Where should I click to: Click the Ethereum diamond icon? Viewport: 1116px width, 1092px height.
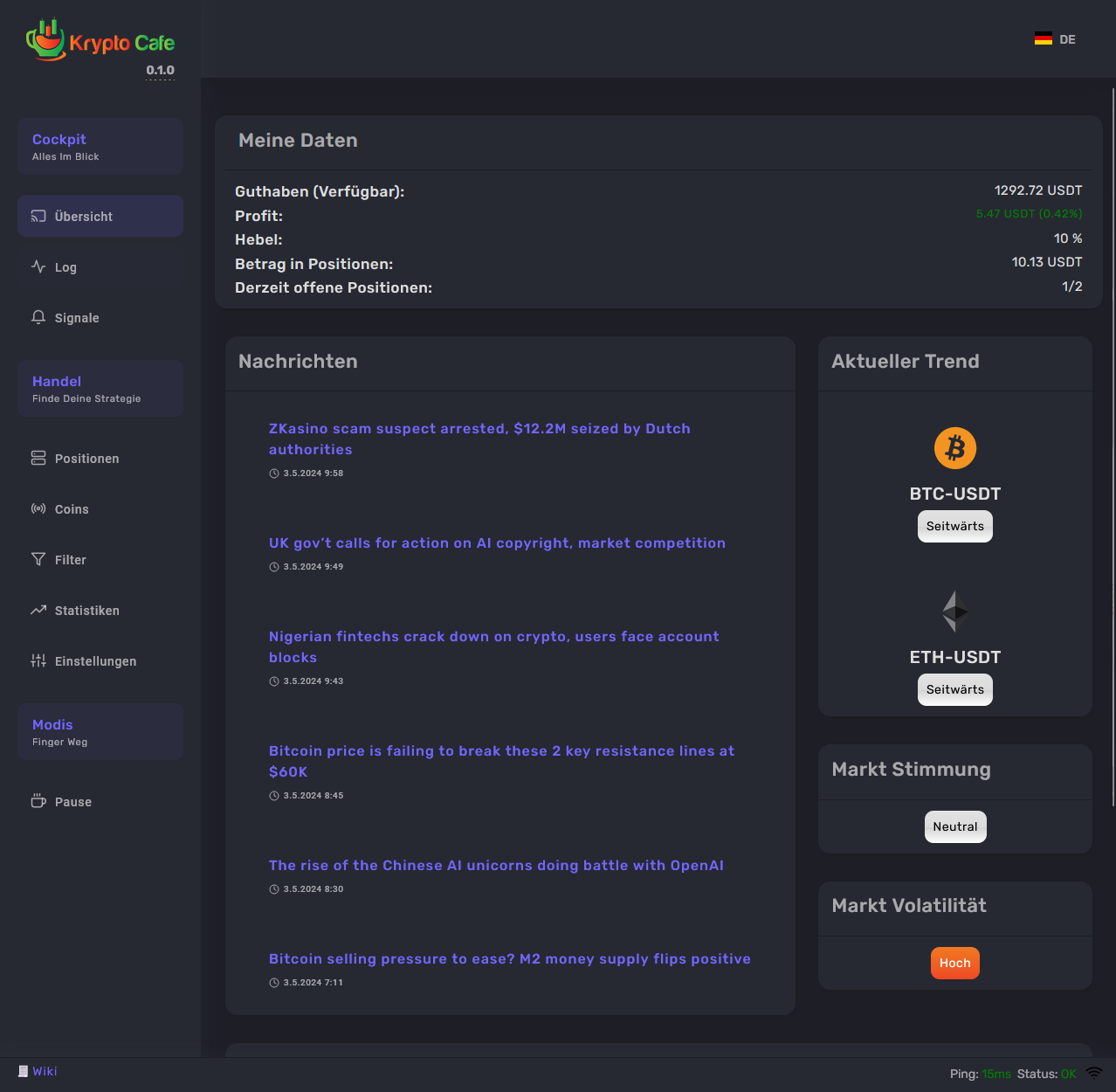954,611
